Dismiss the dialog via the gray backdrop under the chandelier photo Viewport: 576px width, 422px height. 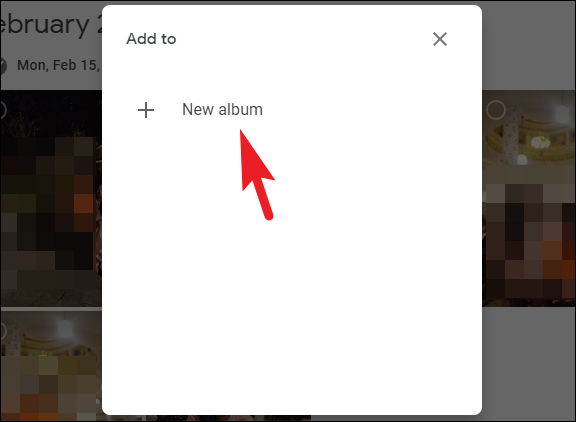click(529, 364)
